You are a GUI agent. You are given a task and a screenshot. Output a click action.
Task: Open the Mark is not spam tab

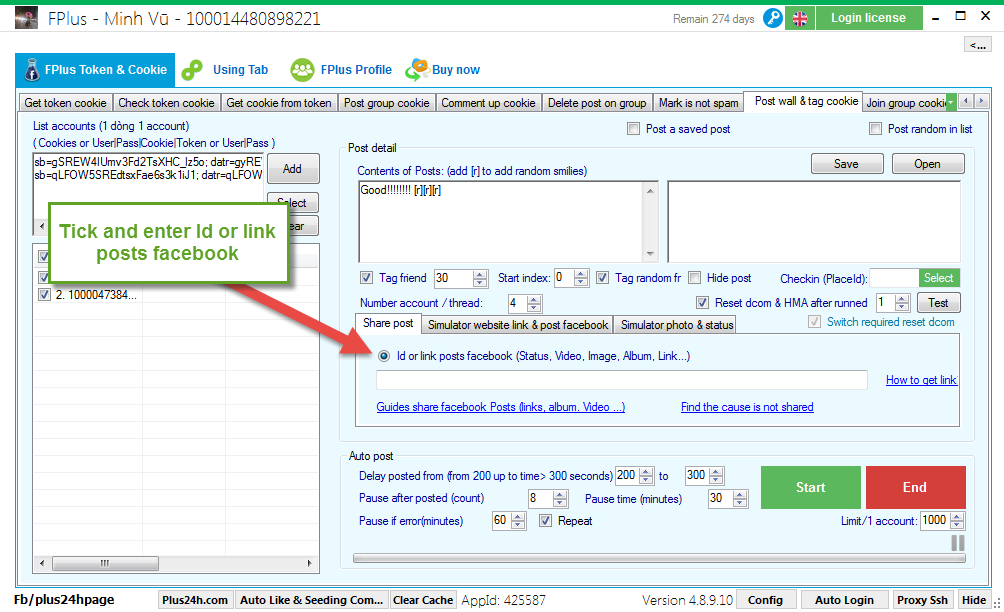coord(699,102)
